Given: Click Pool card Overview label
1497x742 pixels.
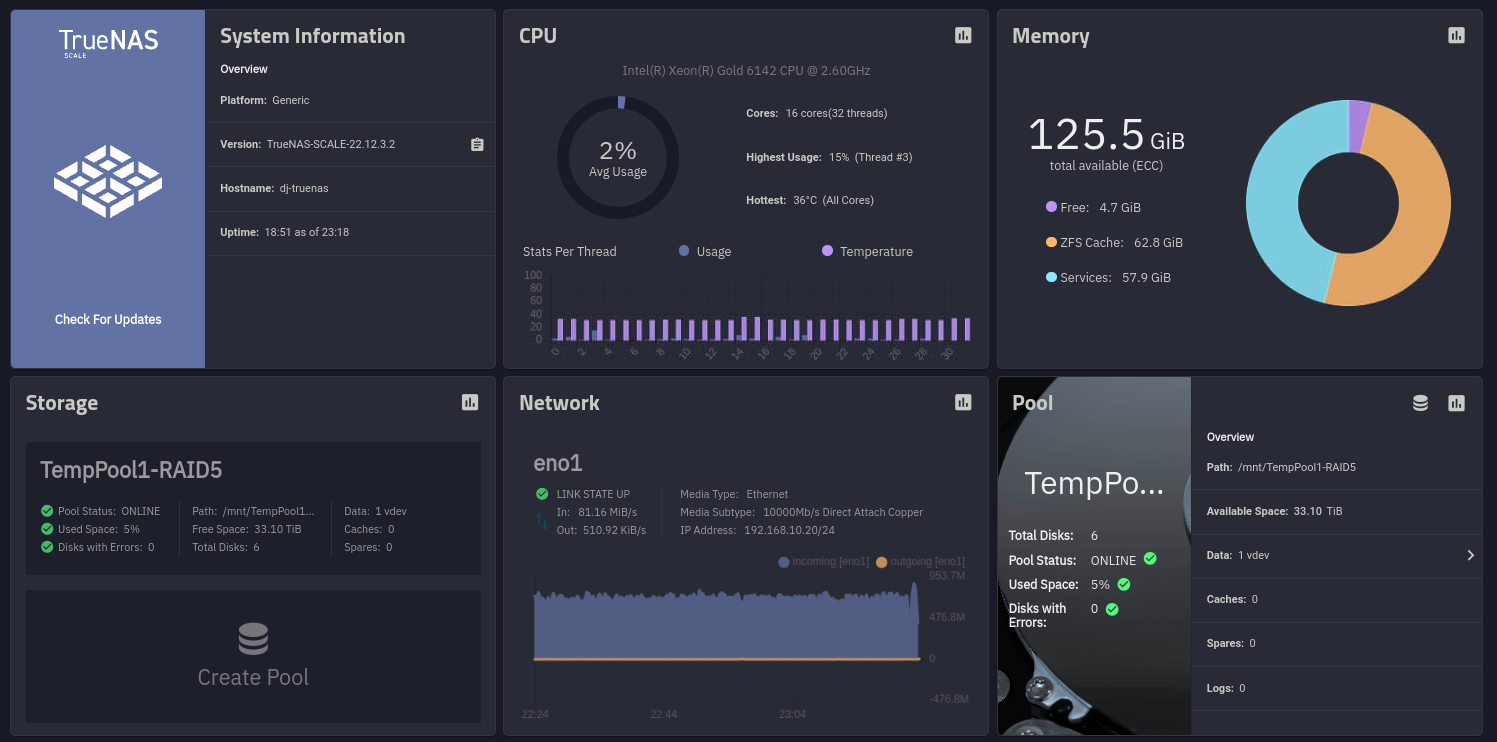Looking at the screenshot, I should point(1230,437).
